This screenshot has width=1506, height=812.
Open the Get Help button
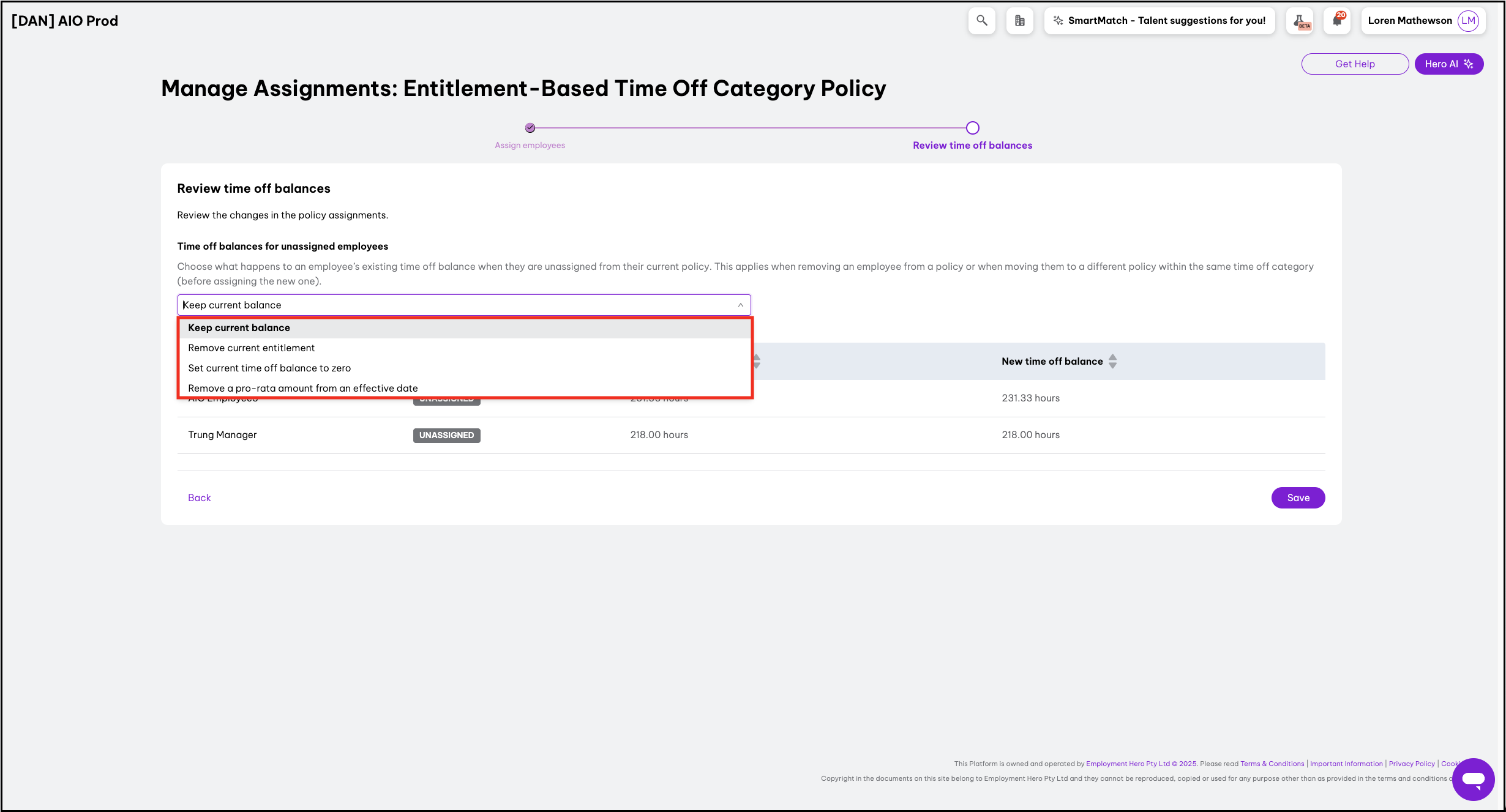(1354, 64)
